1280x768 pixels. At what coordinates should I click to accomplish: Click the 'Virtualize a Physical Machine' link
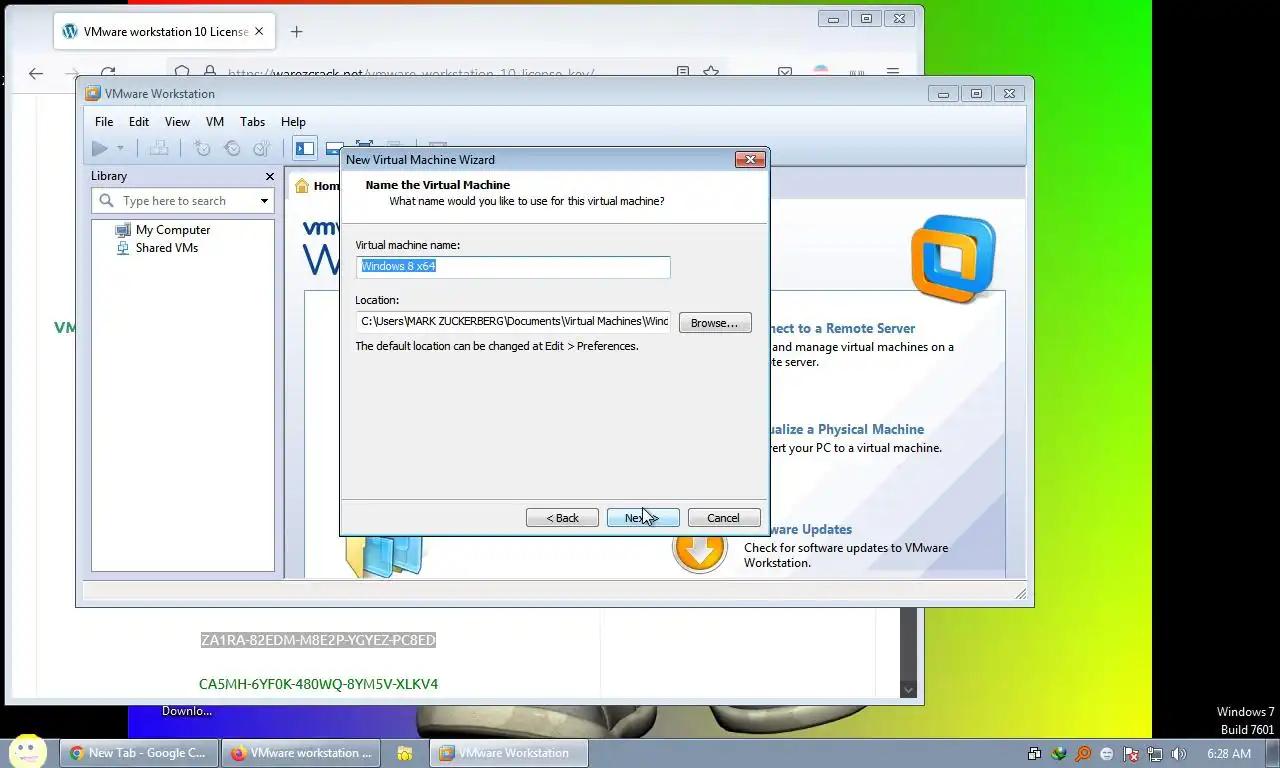847,429
